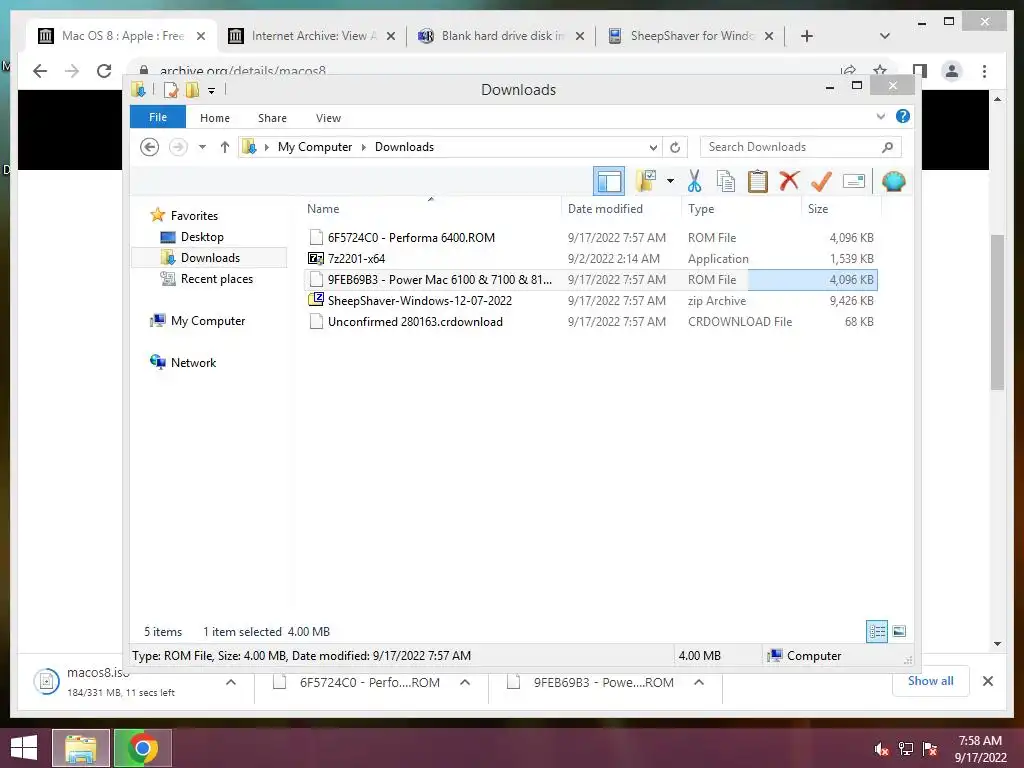
Task: Open the Share ribbon tab
Action: (272, 118)
